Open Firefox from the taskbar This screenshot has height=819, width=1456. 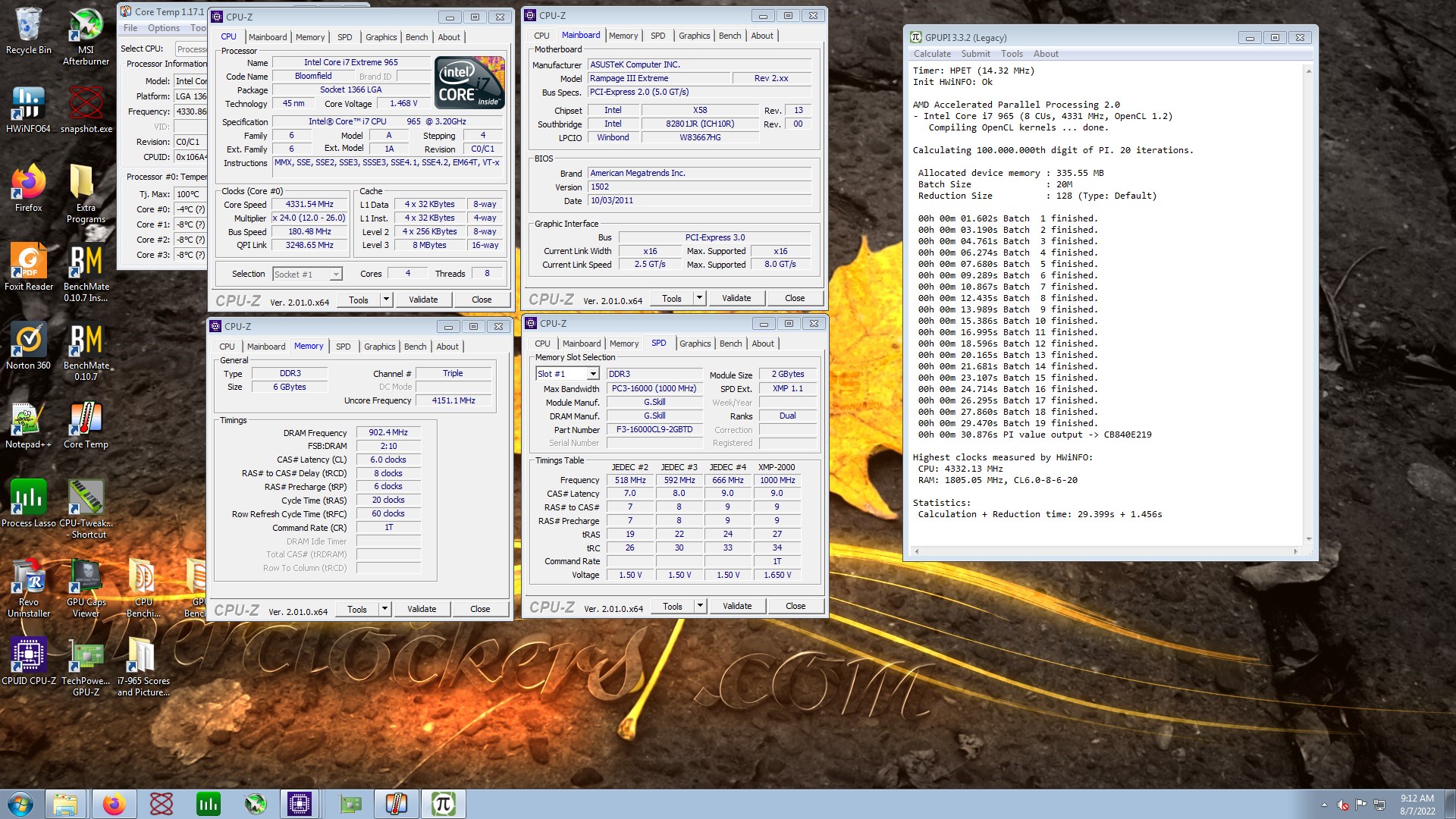click(114, 804)
